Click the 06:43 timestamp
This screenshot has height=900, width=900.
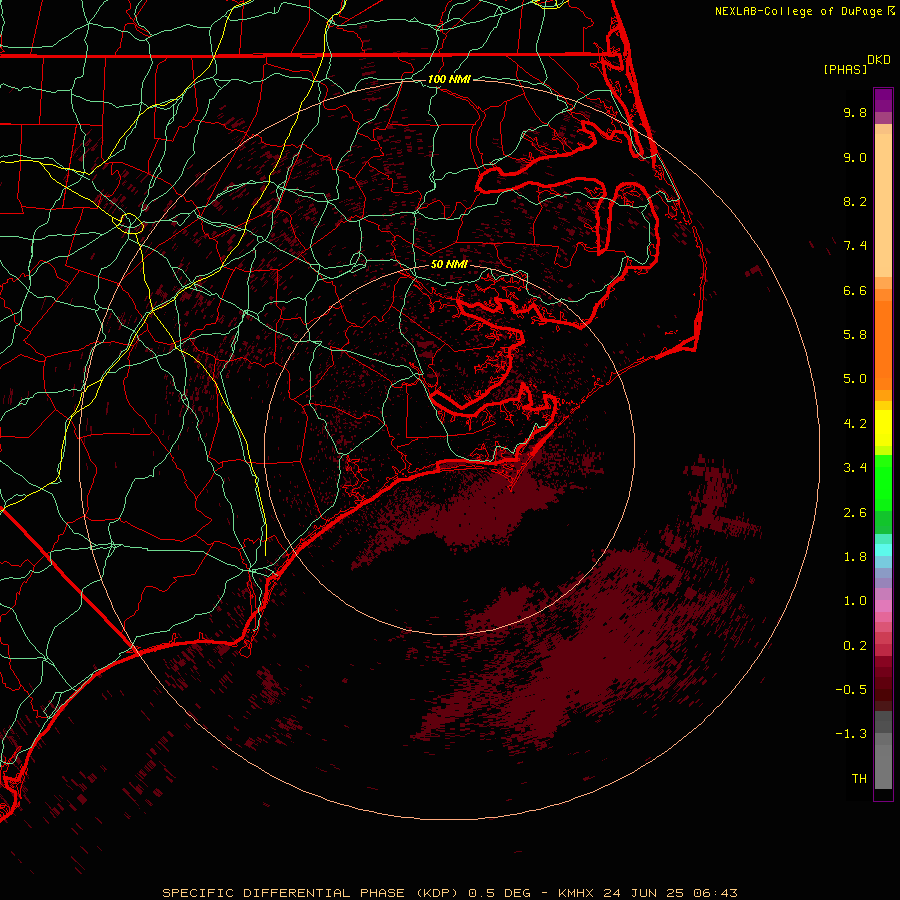tap(715, 893)
